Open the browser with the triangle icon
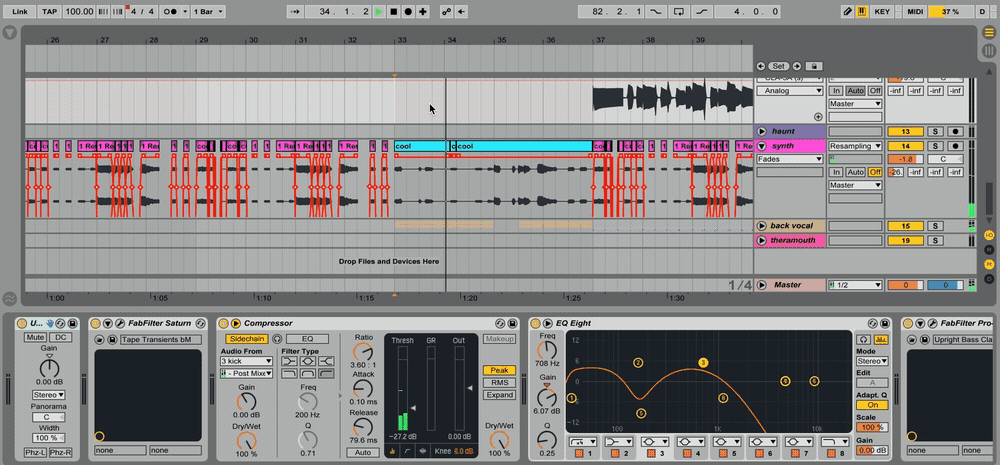 click(10, 33)
